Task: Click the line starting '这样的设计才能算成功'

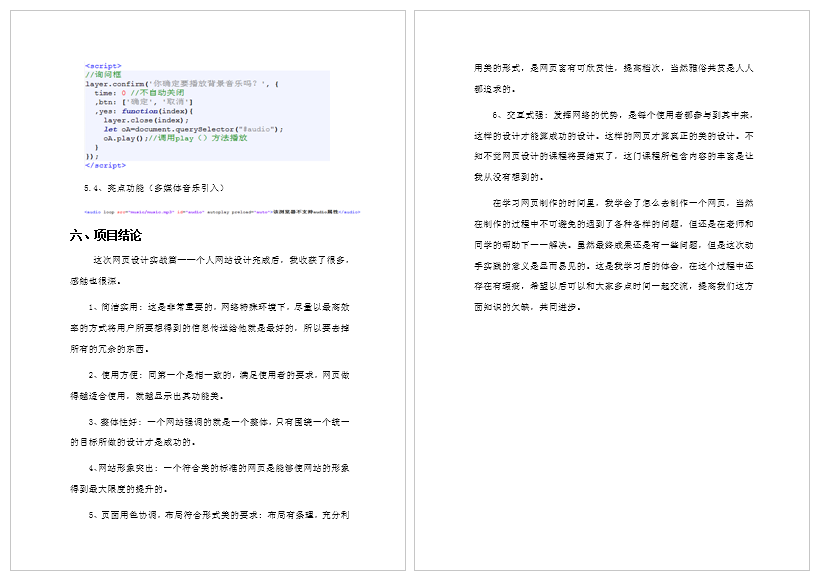Action: pos(614,136)
